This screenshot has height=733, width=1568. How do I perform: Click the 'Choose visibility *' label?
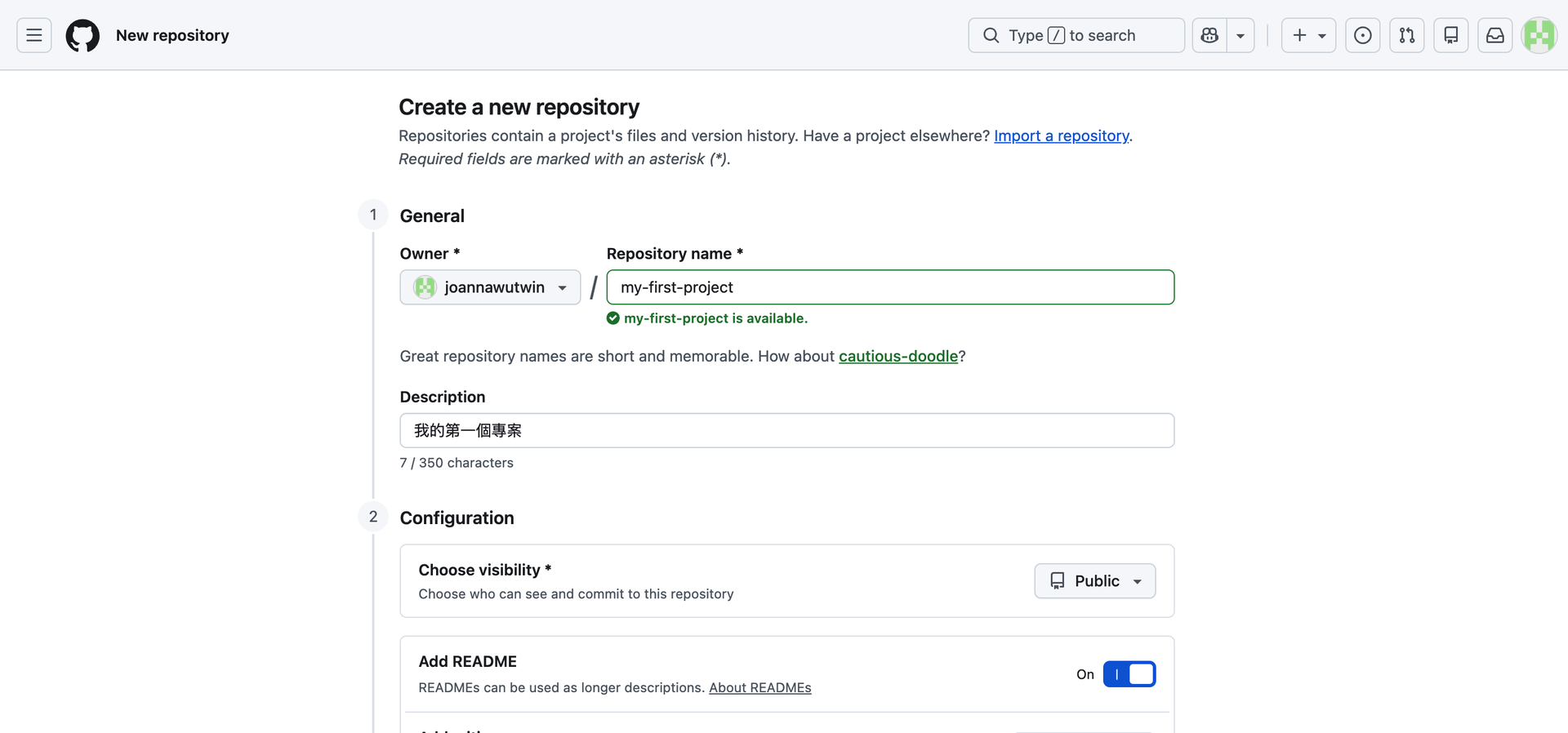click(485, 570)
